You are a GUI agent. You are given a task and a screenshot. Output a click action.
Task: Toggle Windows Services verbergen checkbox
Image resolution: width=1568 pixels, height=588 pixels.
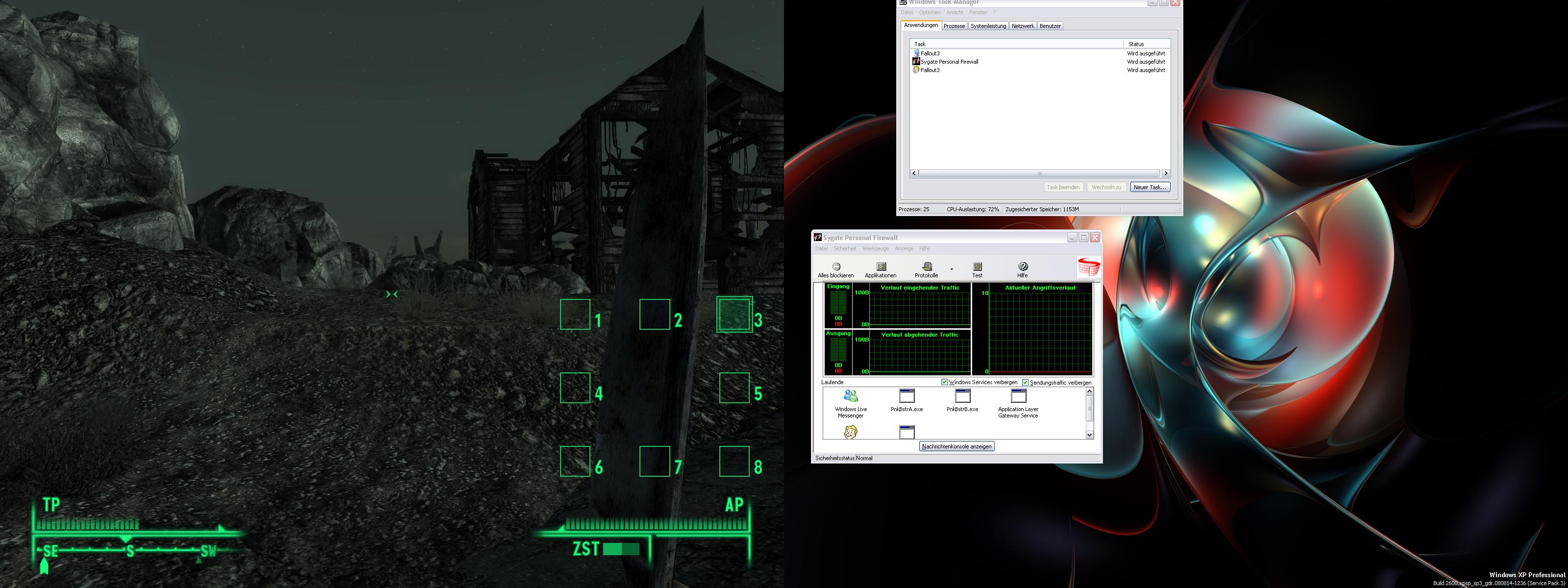click(x=945, y=382)
